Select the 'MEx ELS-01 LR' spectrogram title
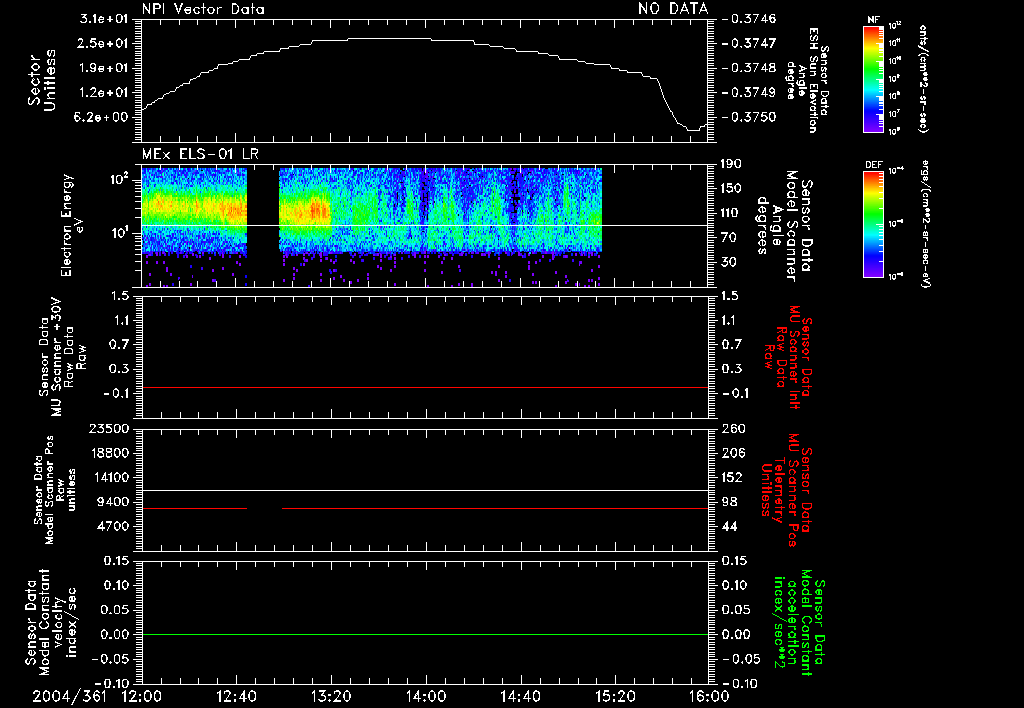 click(x=200, y=155)
